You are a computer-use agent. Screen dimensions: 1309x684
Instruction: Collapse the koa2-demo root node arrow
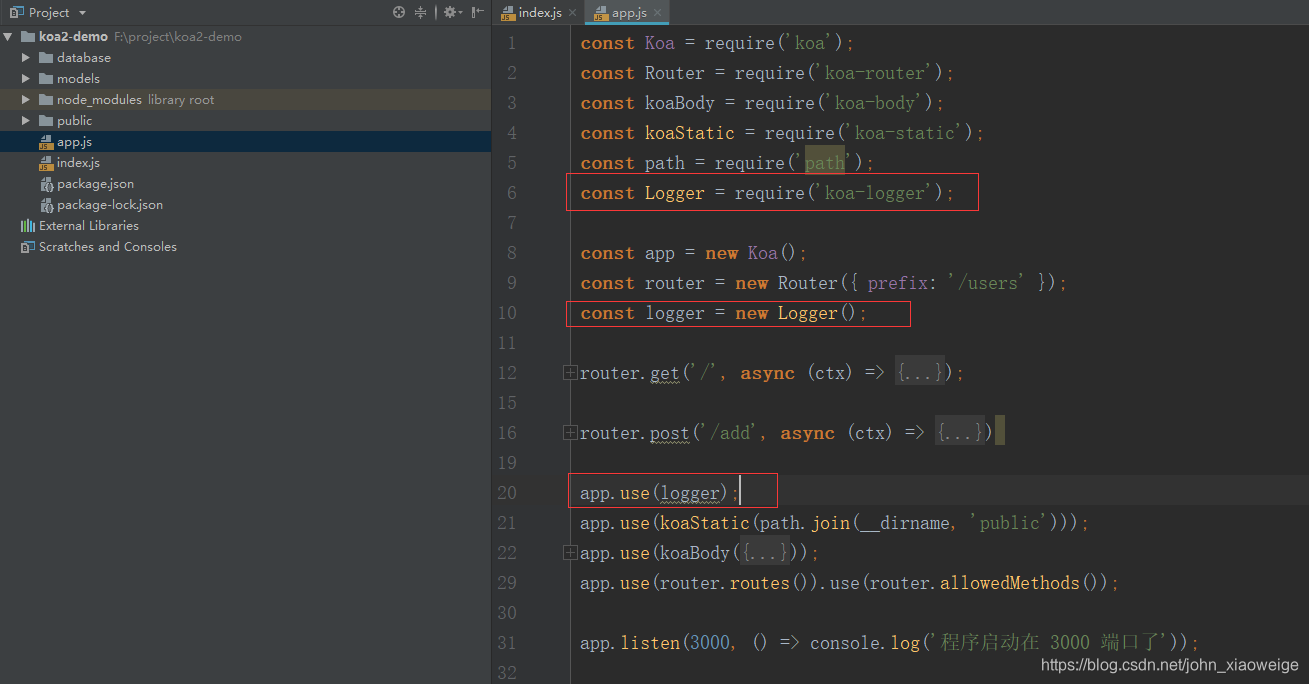click(9, 37)
